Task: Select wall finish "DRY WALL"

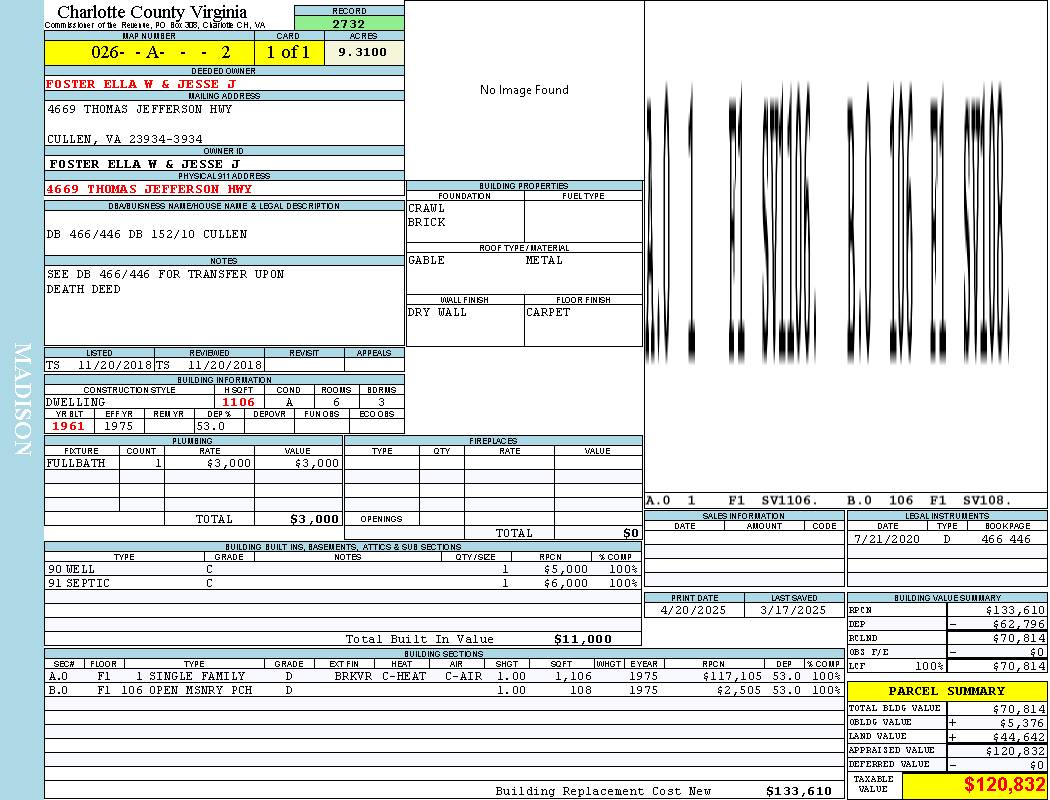Action: click(x=437, y=313)
